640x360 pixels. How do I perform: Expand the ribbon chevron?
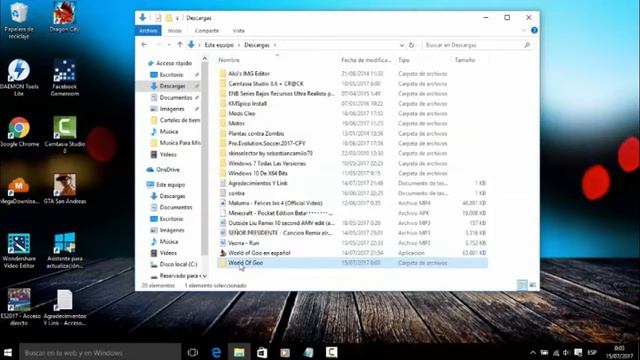pos(524,31)
